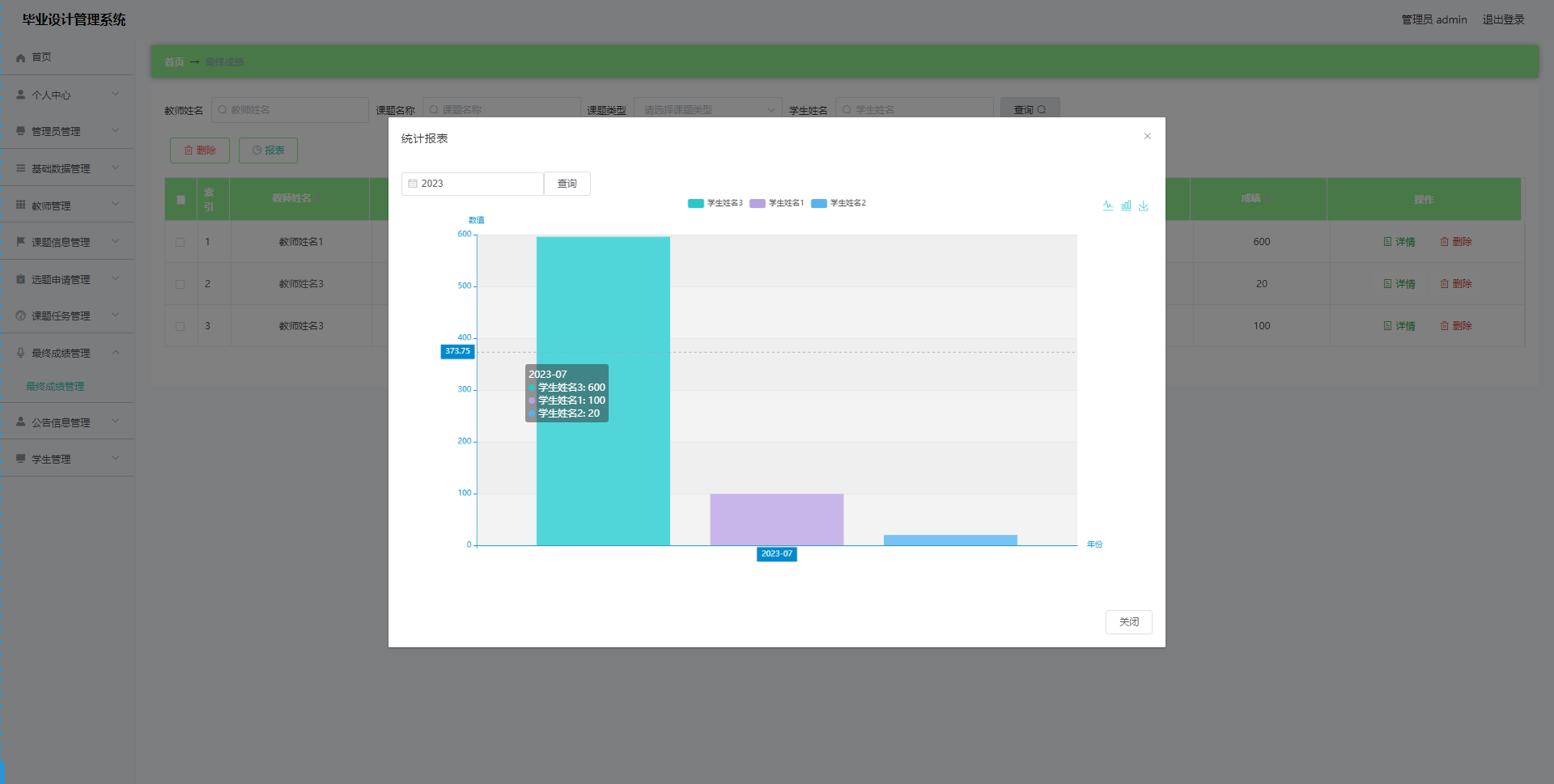
Task: Click the blue 学生姓名2 bar in chart
Action: tap(950, 540)
